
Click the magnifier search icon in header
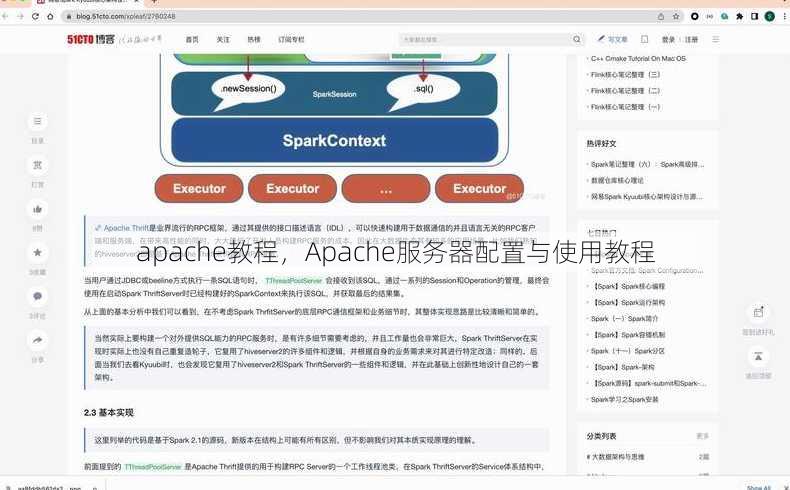pos(577,39)
